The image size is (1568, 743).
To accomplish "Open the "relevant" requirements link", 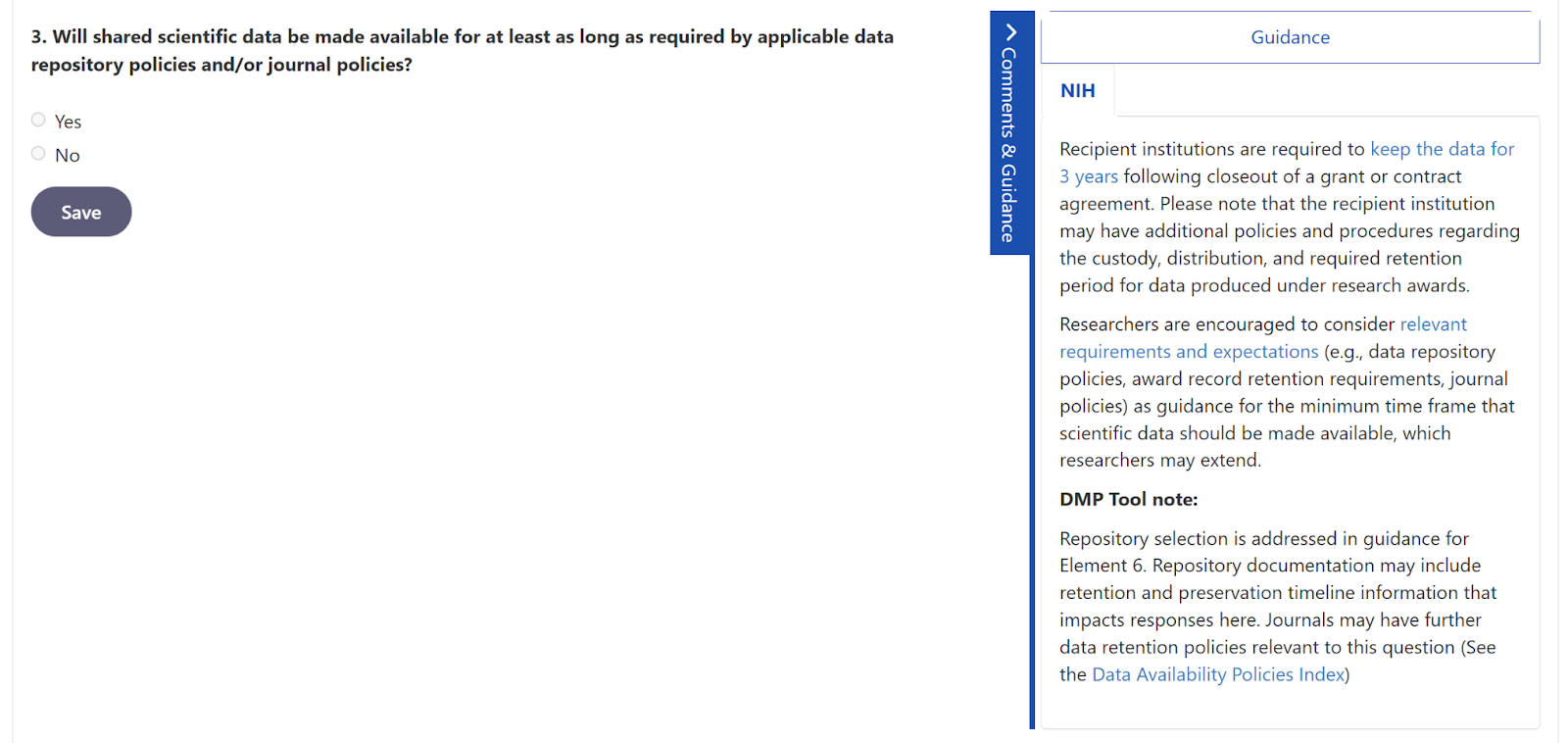I will [1433, 324].
